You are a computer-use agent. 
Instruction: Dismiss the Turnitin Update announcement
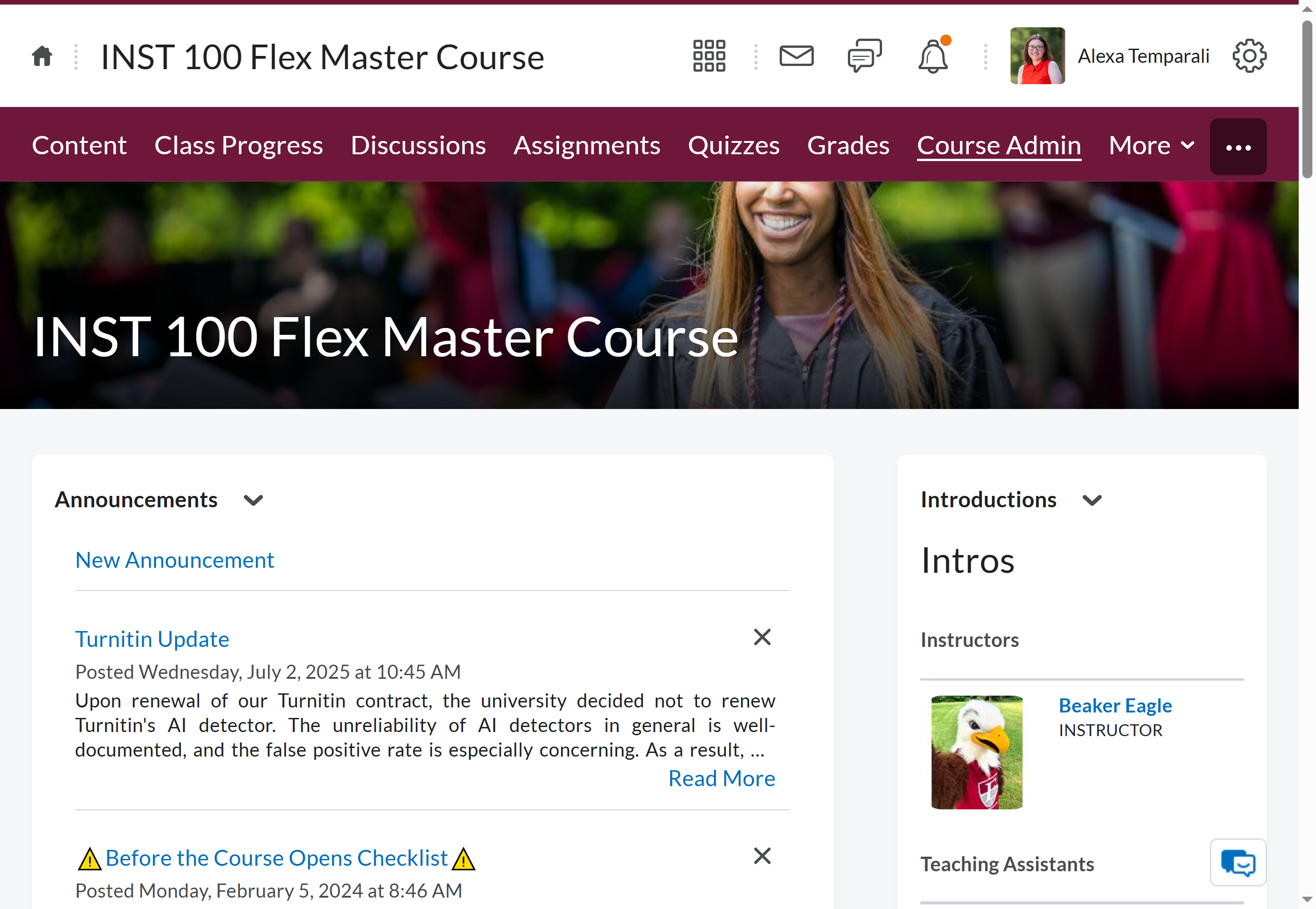(762, 637)
